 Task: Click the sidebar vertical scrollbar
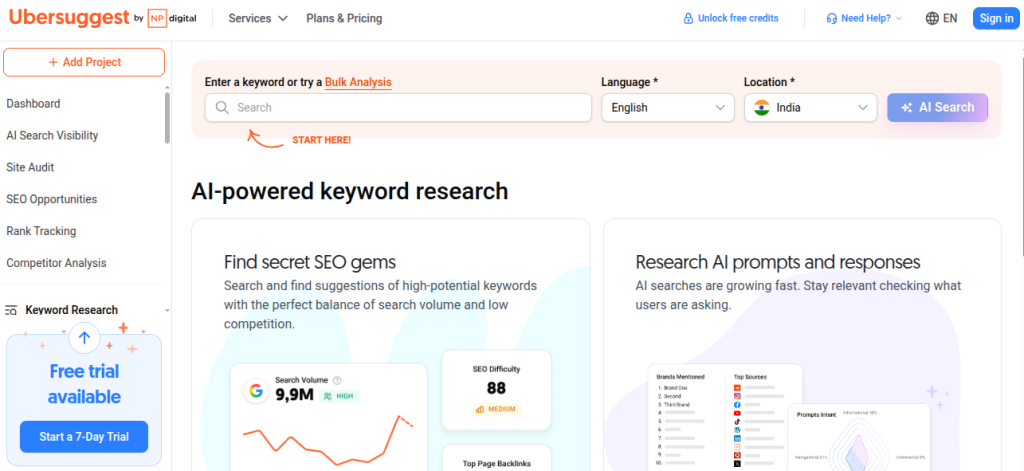168,118
